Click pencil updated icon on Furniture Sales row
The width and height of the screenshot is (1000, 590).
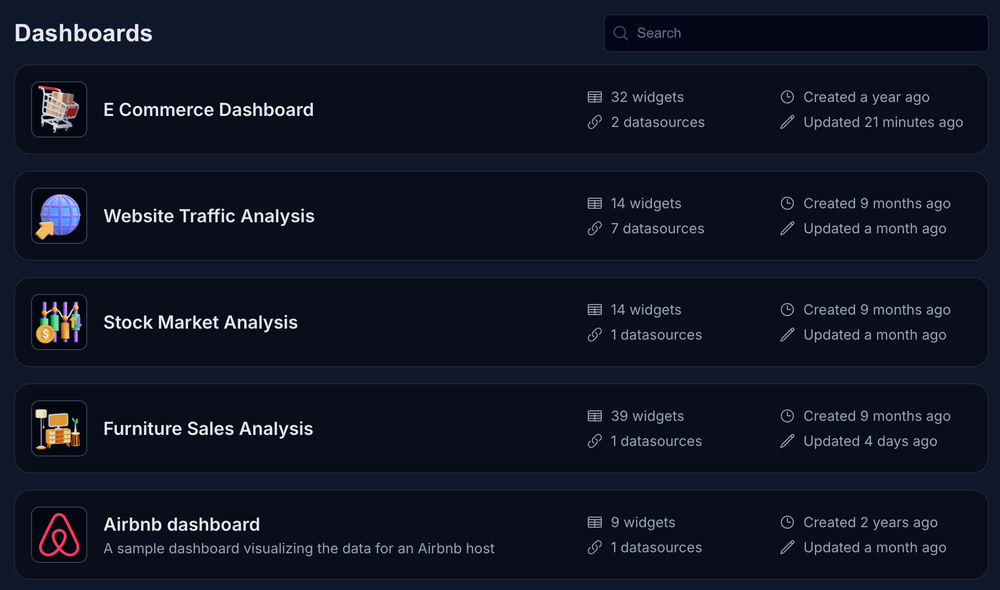(x=787, y=441)
